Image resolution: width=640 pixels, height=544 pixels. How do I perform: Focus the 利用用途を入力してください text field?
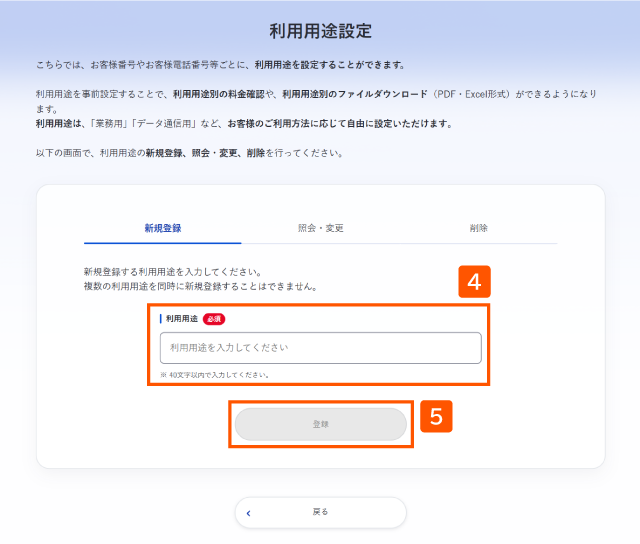[320, 348]
